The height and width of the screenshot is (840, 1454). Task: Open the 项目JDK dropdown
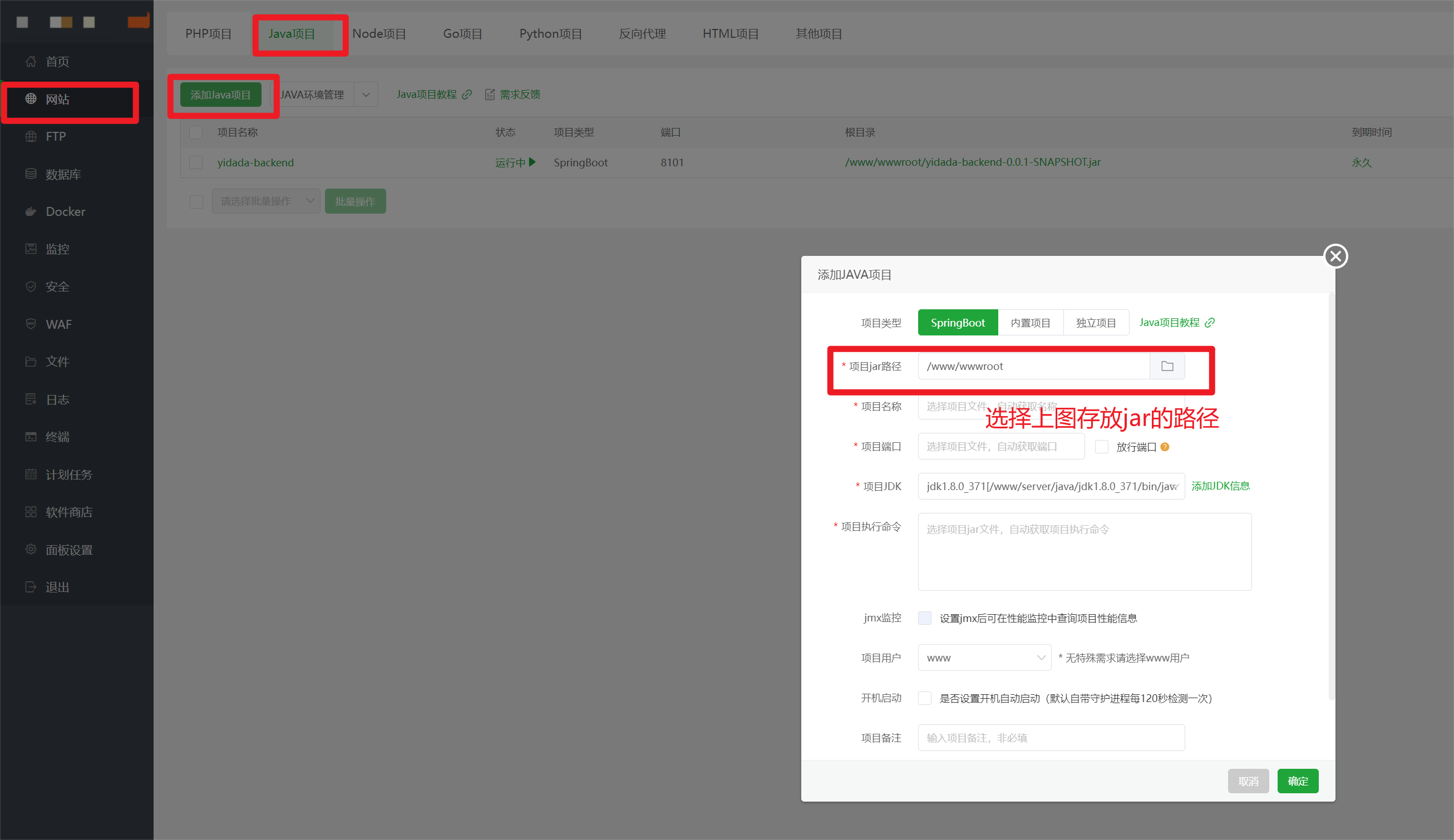(1051, 486)
